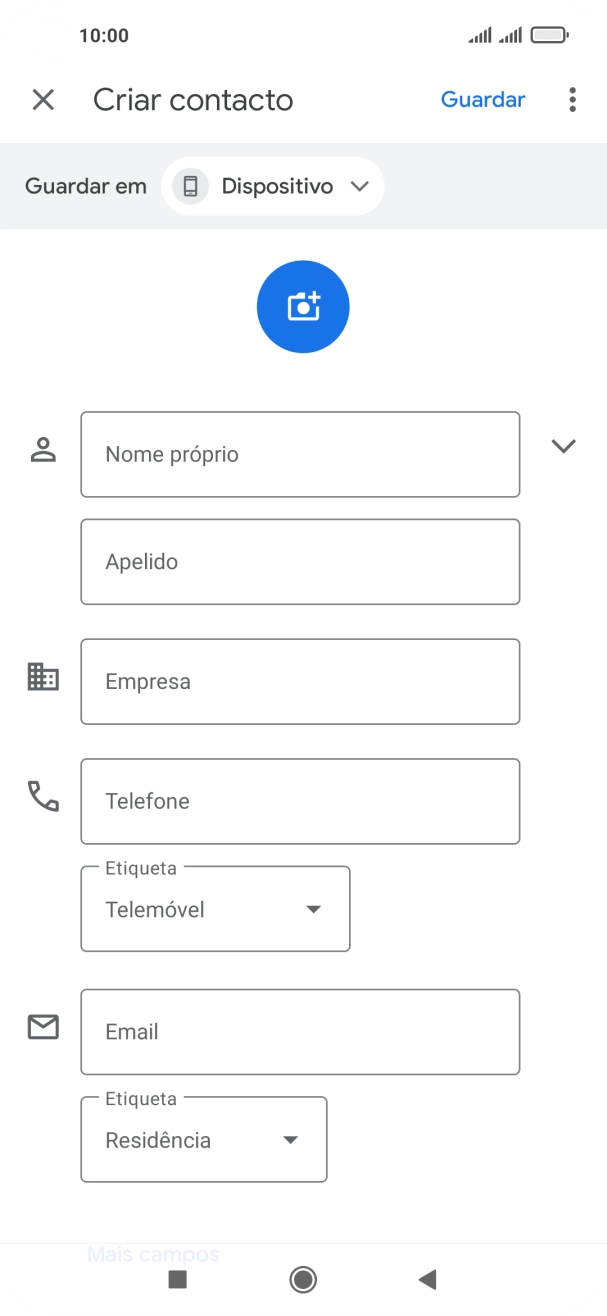The width and height of the screenshot is (607, 1316).
Task: Click into the Nome próprio field
Action: click(300, 454)
